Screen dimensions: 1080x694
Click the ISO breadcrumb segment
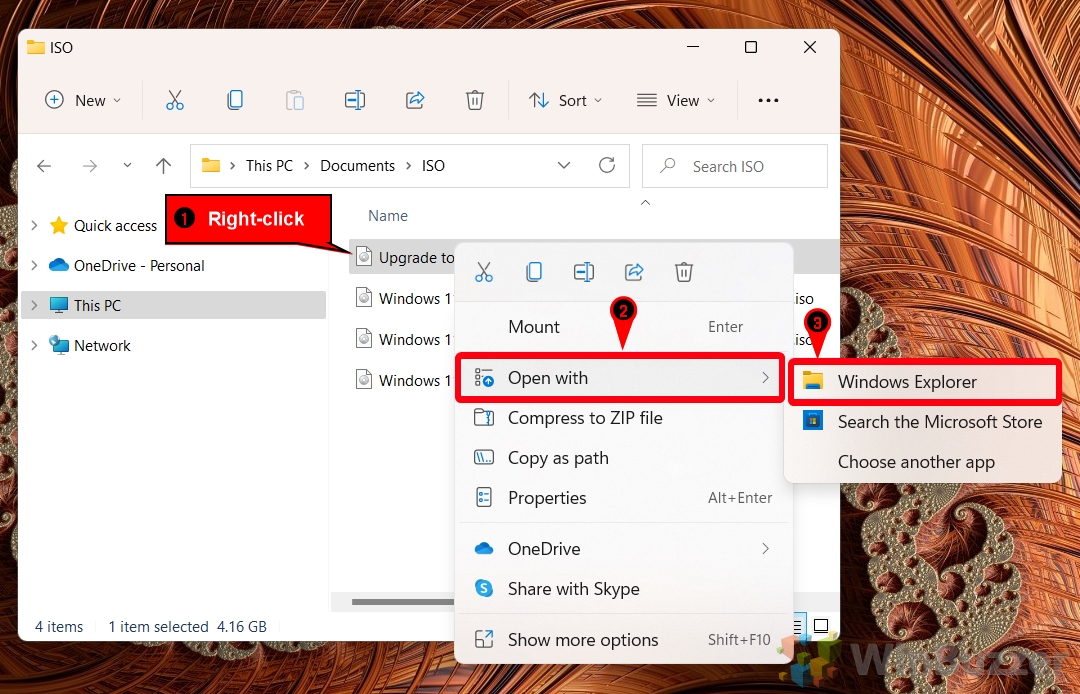(x=433, y=166)
